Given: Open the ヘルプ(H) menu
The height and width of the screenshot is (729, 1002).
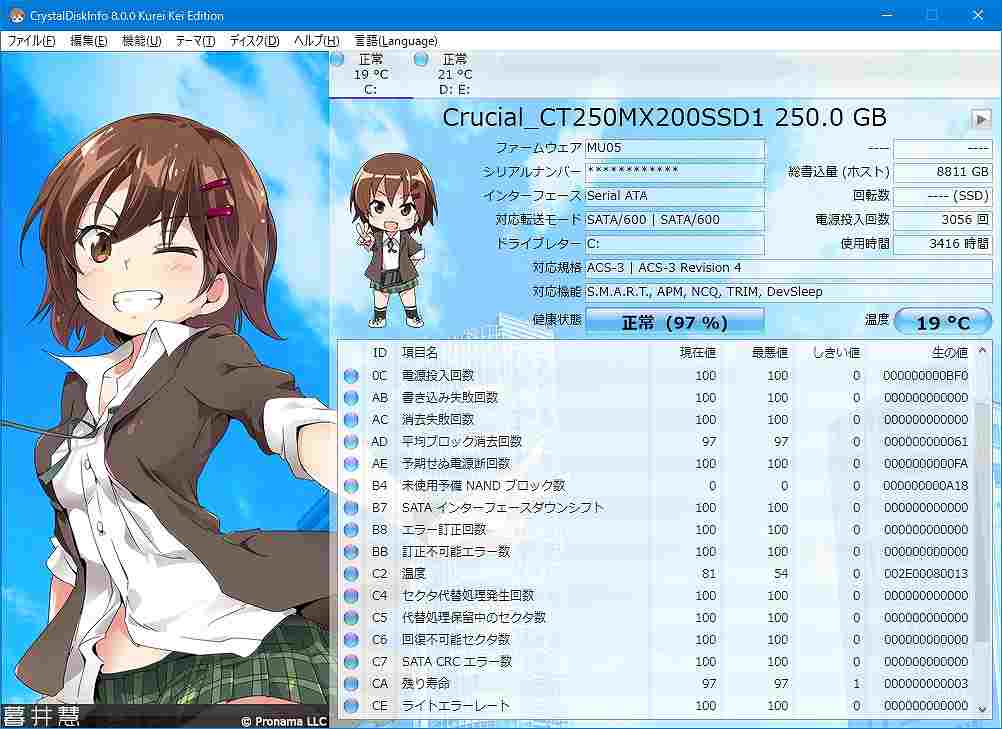Looking at the screenshot, I should [x=316, y=41].
